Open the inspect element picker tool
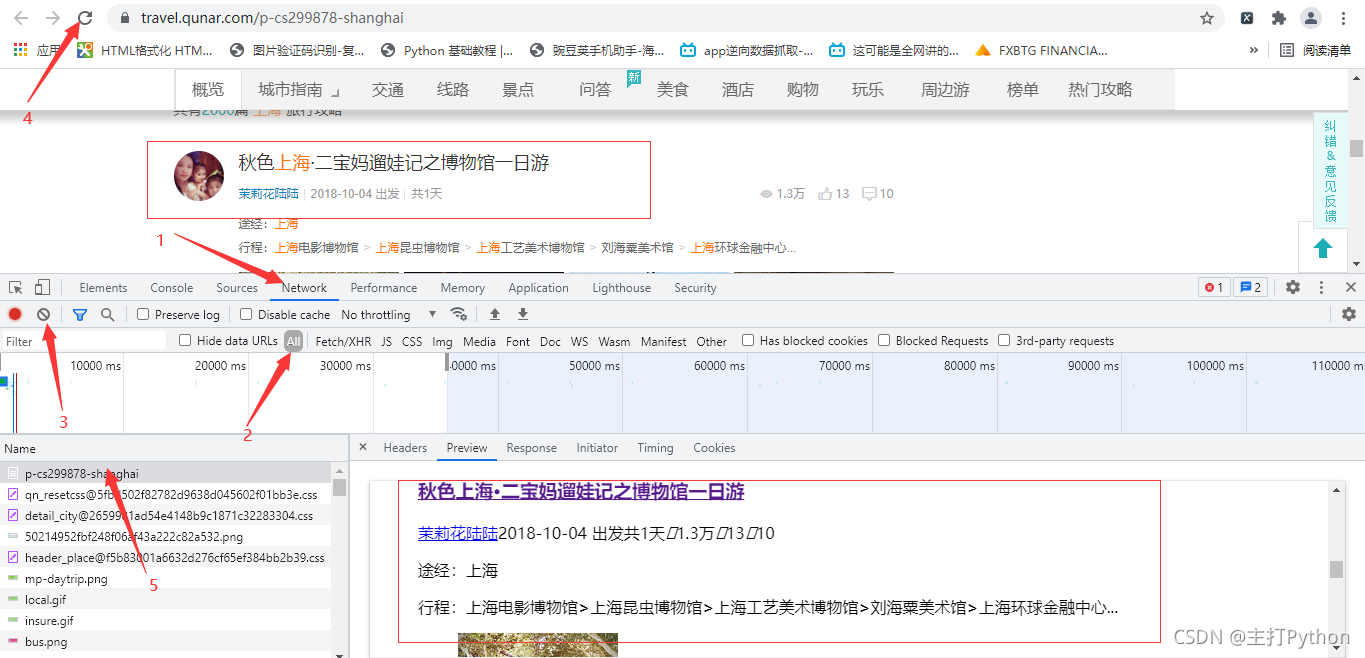1365x658 pixels. [x=15, y=288]
